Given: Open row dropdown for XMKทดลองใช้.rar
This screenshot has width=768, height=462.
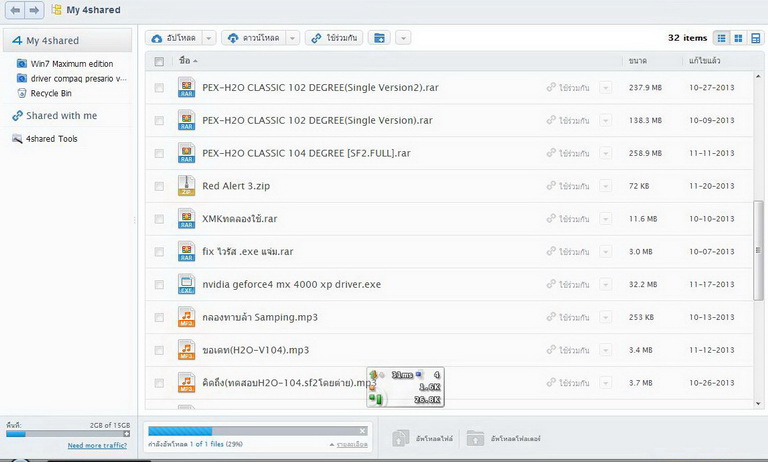Looking at the screenshot, I should [606, 219].
